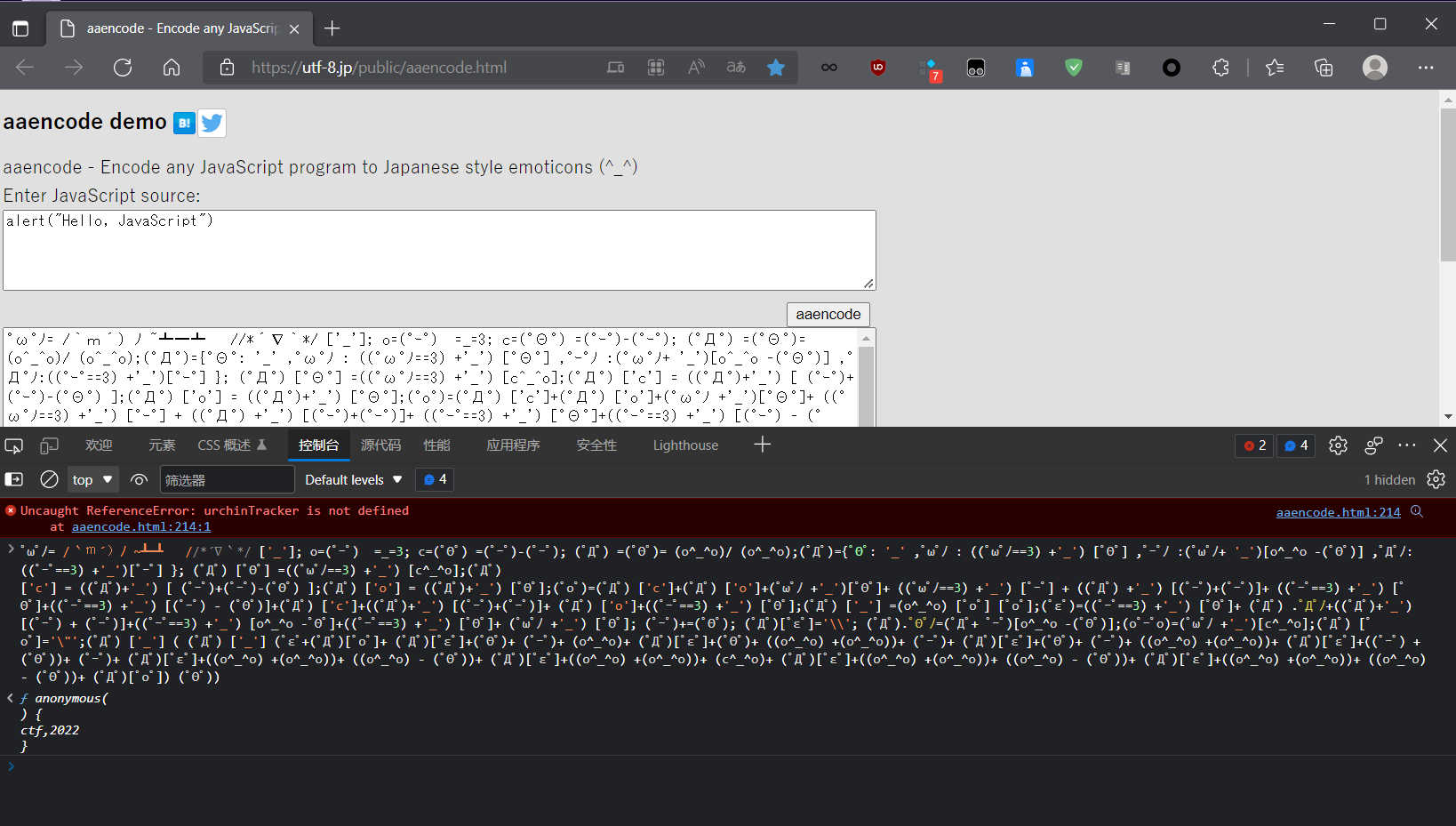Open the read aloud icon in address bar
Viewport: 1456px width, 826px height.
pyautogui.click(x=696, y=67)
